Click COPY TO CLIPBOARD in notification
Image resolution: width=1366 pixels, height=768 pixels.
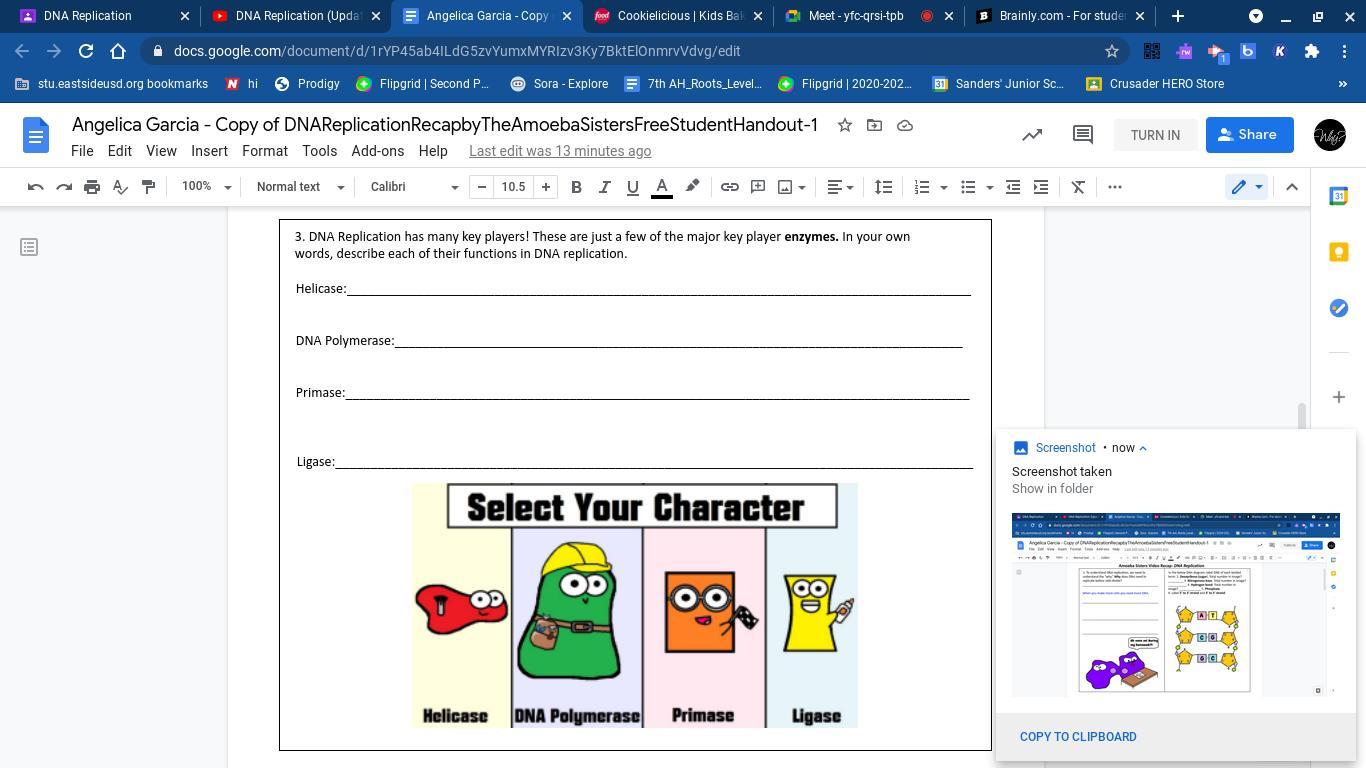click(x=1078, y=737)
